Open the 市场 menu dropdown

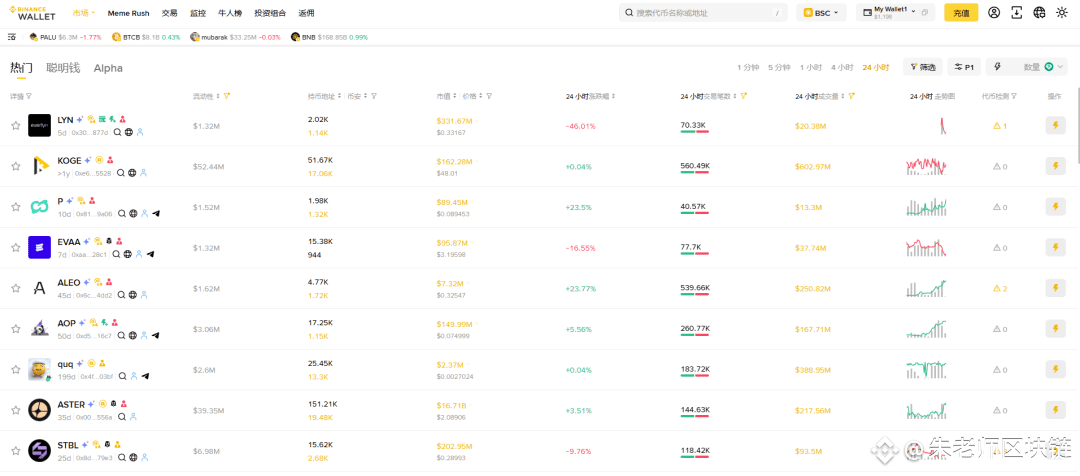pyautogui.click(x=83, y=13)
